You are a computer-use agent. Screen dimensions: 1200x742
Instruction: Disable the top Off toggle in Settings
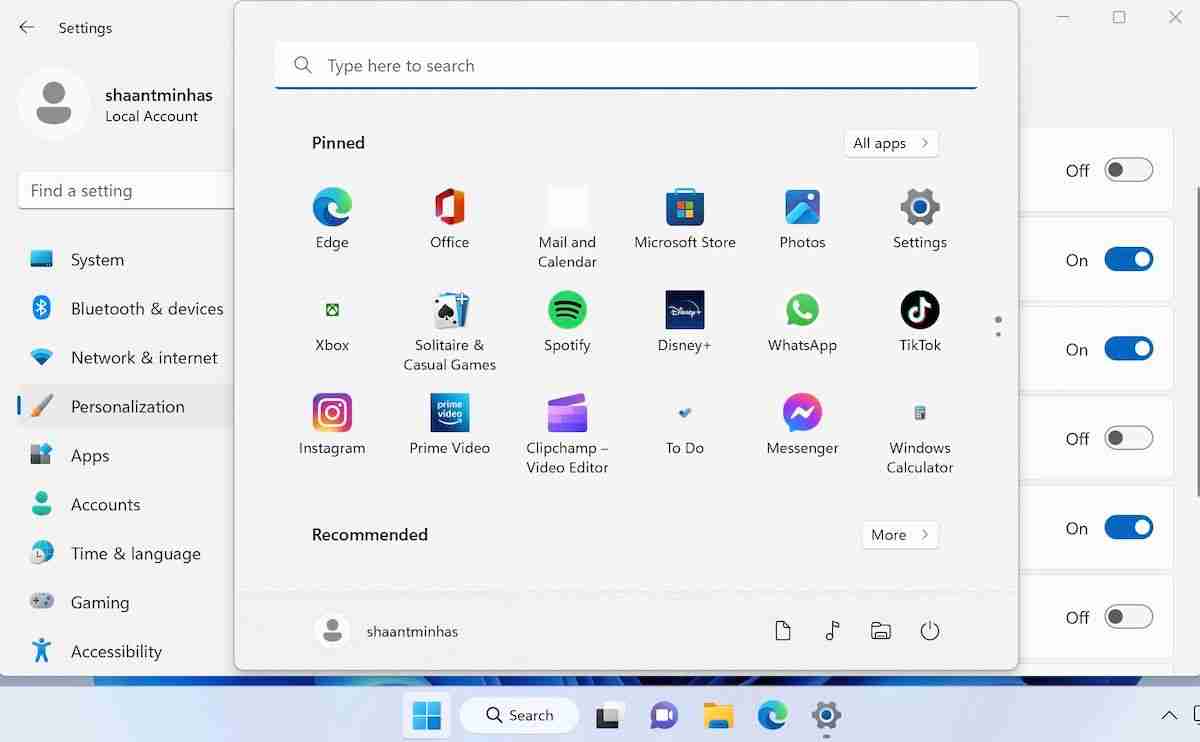tap(1128, 170)
